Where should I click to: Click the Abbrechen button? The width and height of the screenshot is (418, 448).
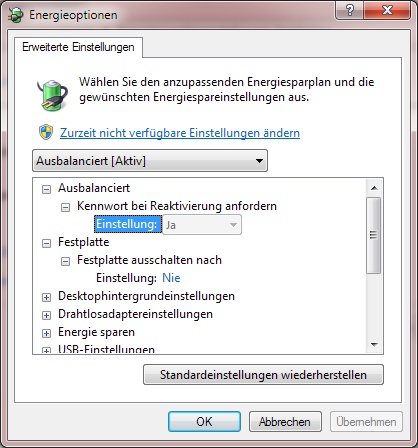(x=285, y=422)
